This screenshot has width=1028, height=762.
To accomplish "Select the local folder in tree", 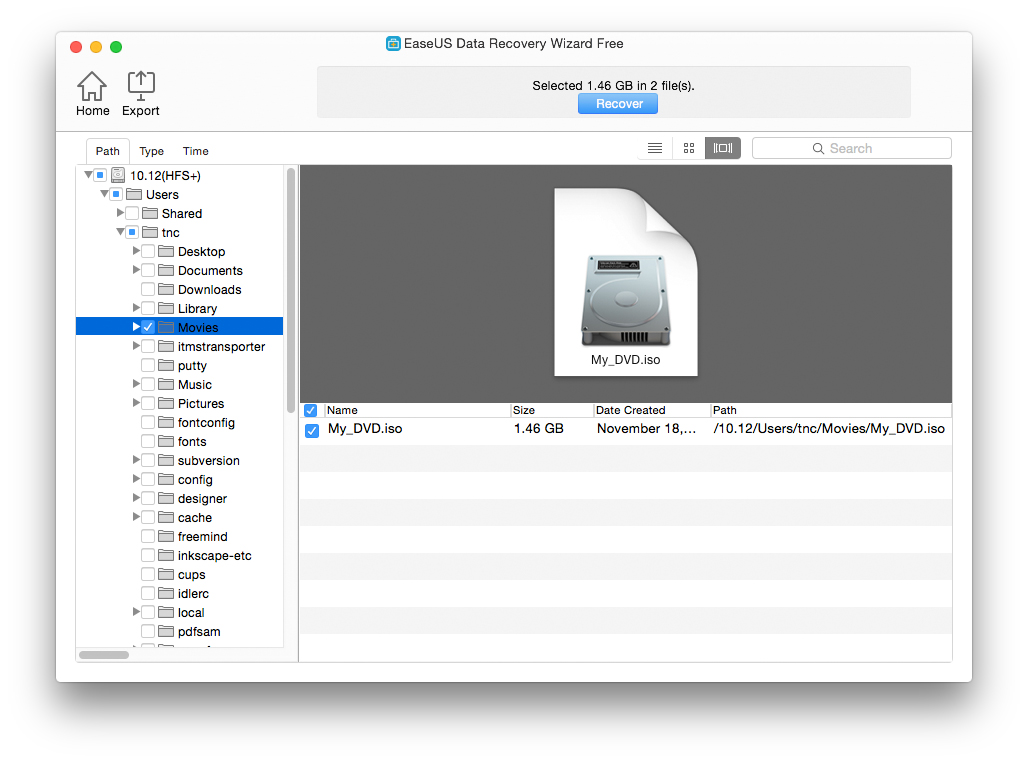I will [191, 612].
